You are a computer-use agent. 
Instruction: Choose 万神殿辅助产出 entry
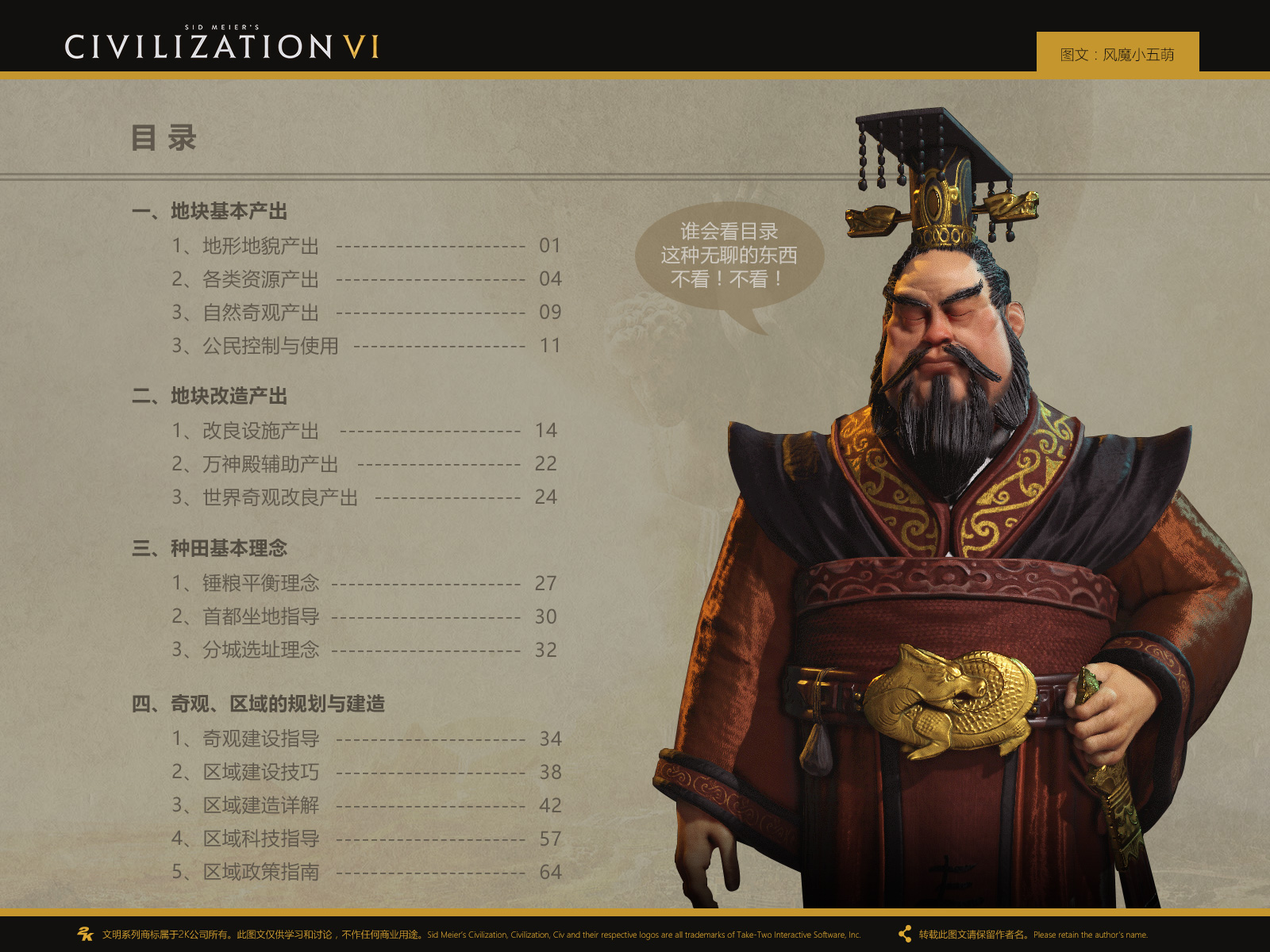pyautogui.click(x=364, y=464)
